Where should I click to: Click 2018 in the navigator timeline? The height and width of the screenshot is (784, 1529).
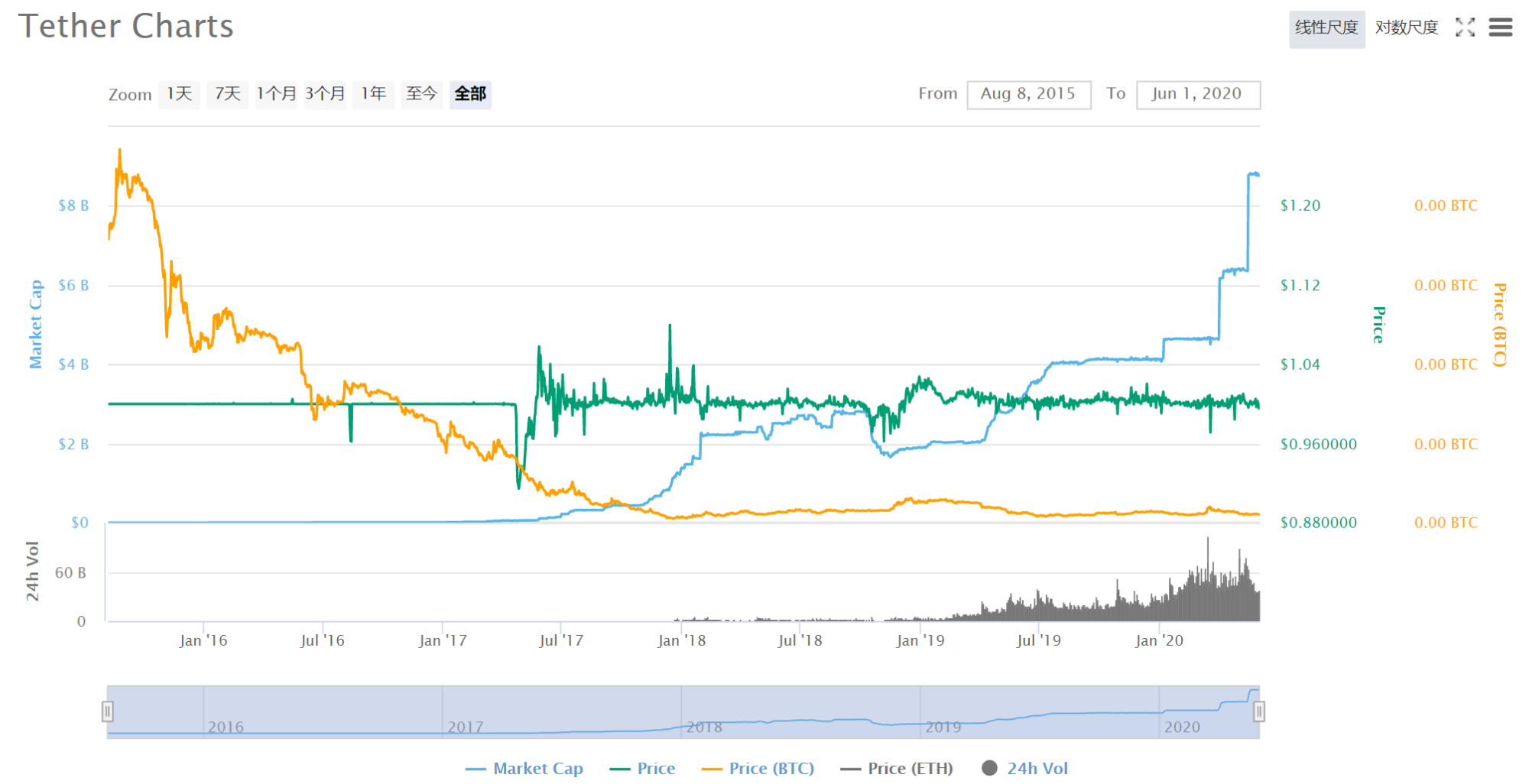[x=704, y=727]
